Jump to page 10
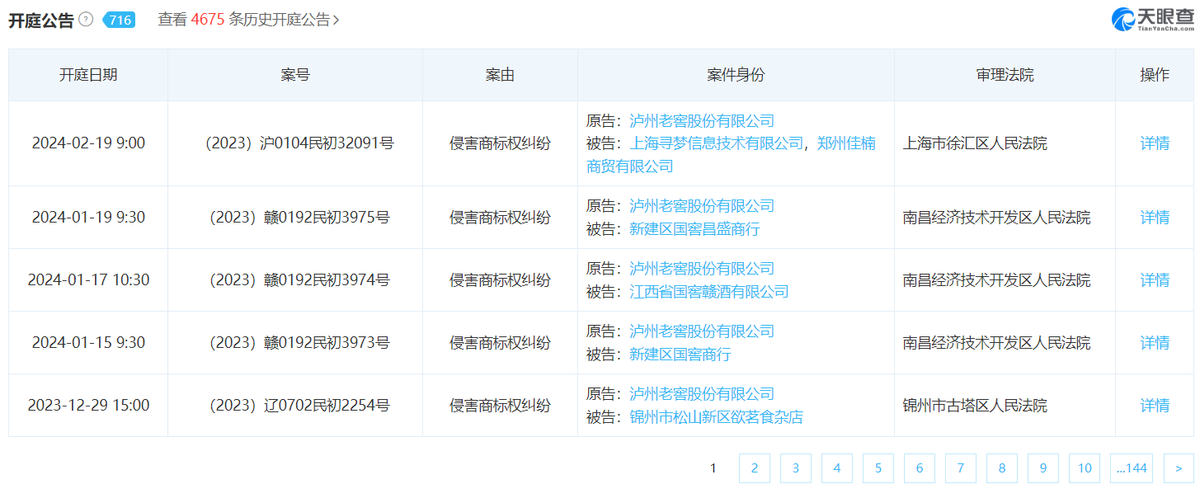 click(1084, 468)
